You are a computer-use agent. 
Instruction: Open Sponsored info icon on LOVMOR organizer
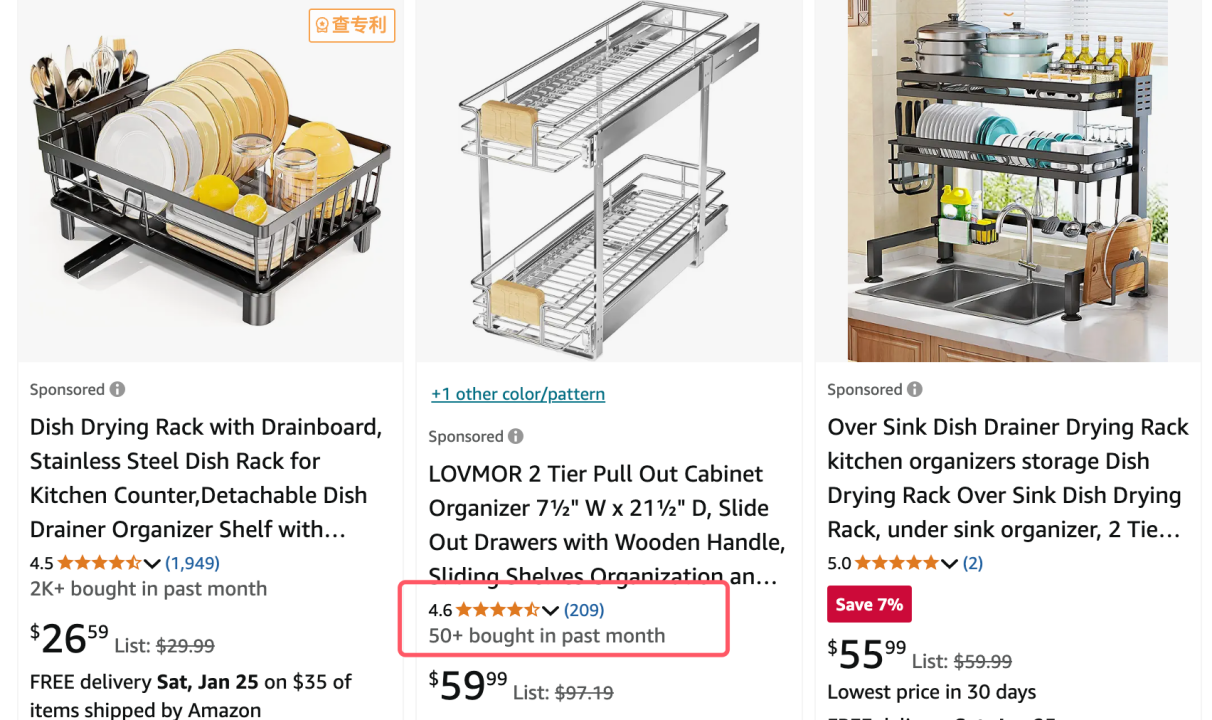pyautogui.click(x=516, y=437)
